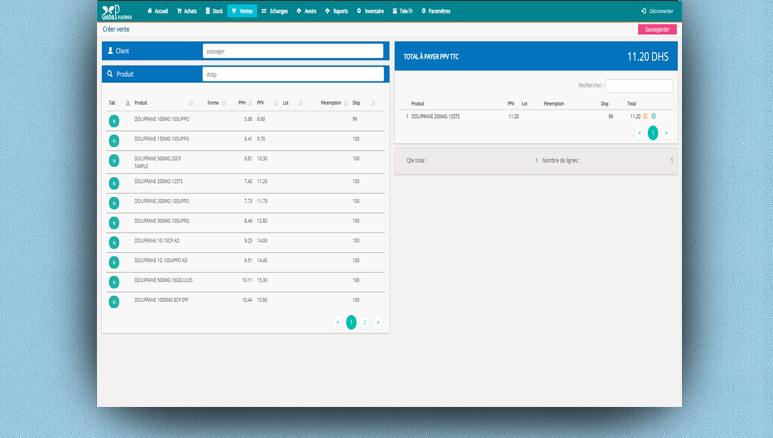Add DOLIPRANE 500MG 20CP SIMPLE via green button
This screenshot has height=438, width=773.
pos(114,161)
